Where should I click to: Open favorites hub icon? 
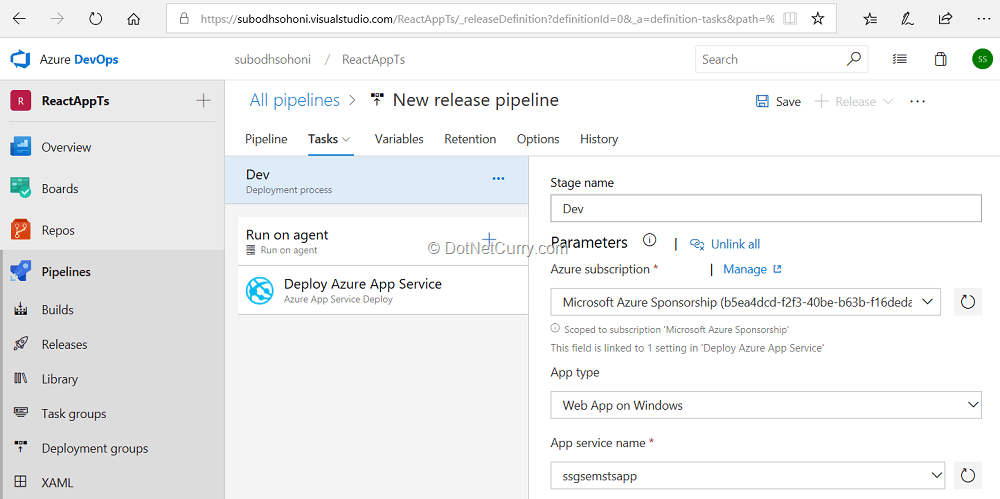[870, 19]
